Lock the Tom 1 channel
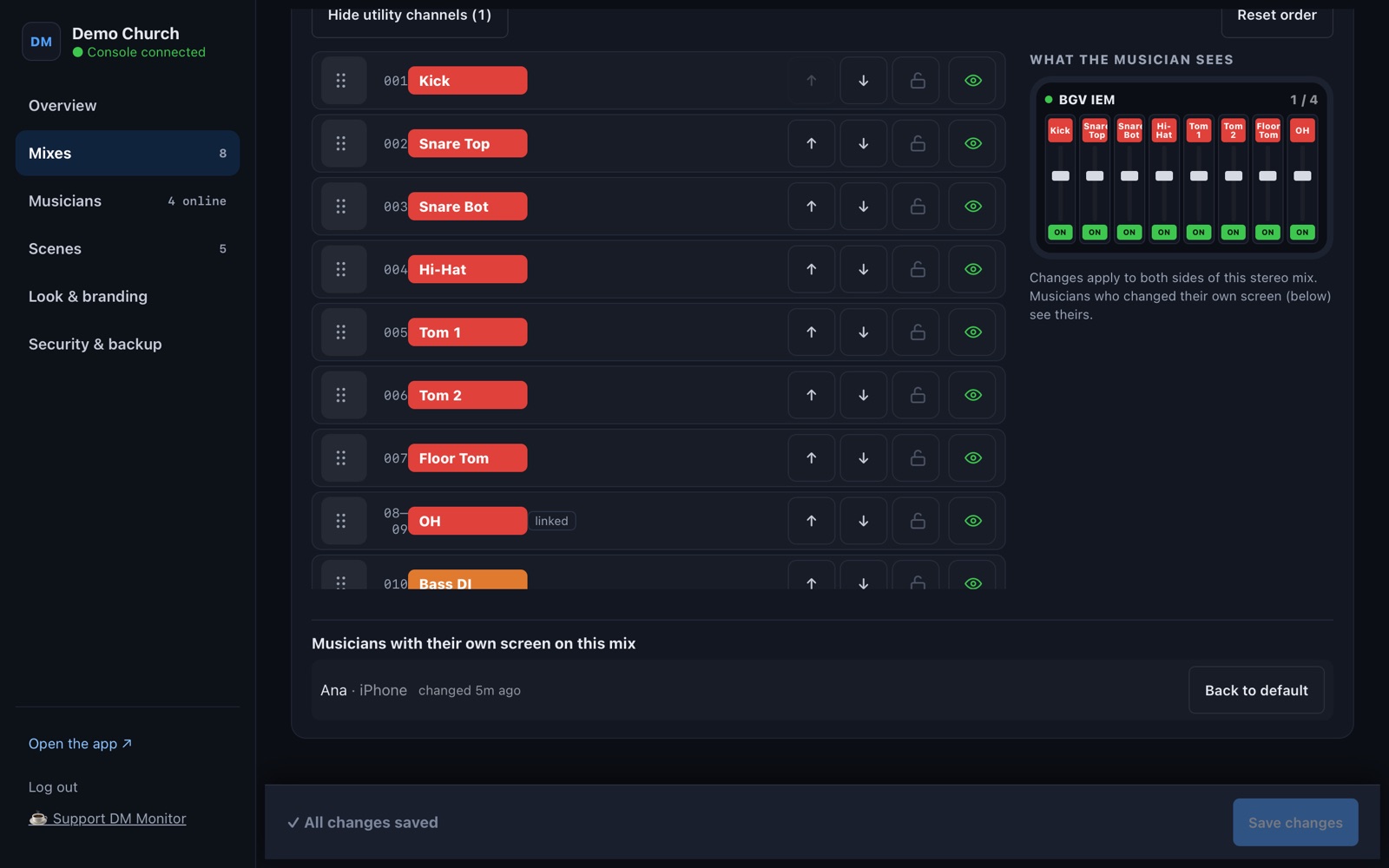 [x=917, y=332]
